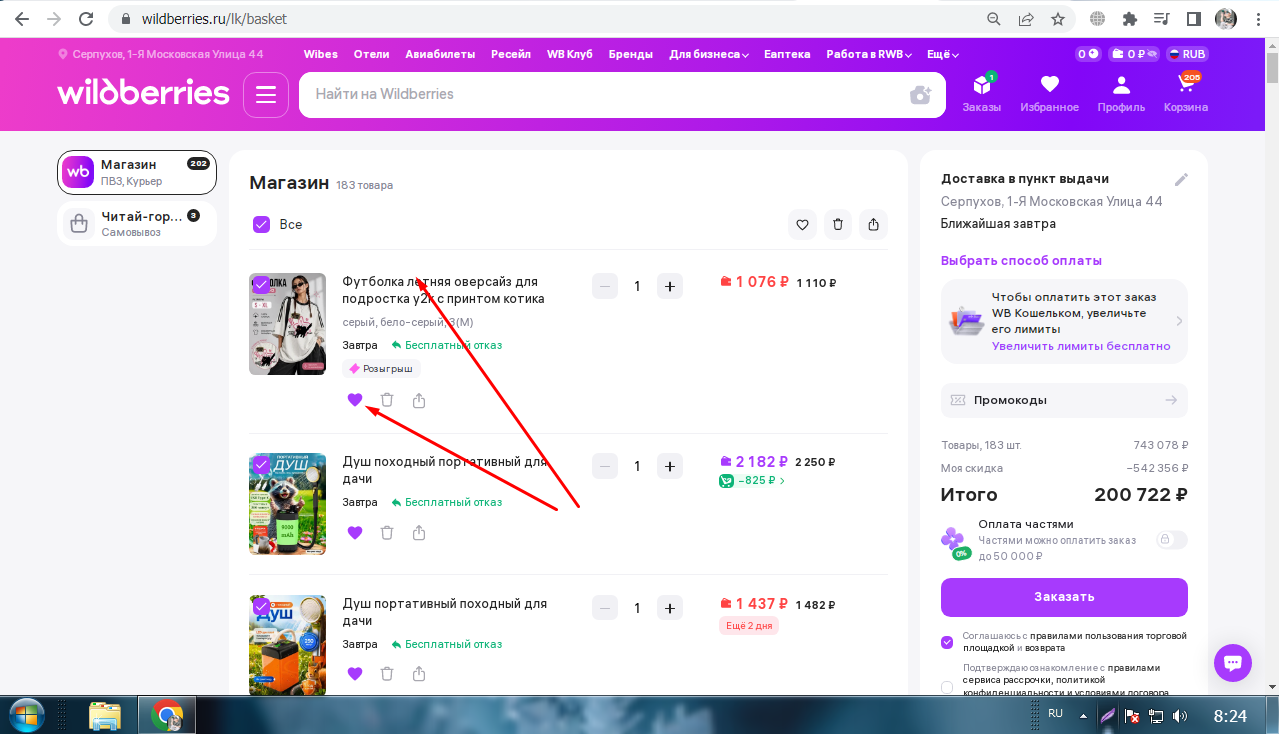Open the wallet balance 0 ₽ indicator
1279x734 pixels.
(x=1135, y=54)
